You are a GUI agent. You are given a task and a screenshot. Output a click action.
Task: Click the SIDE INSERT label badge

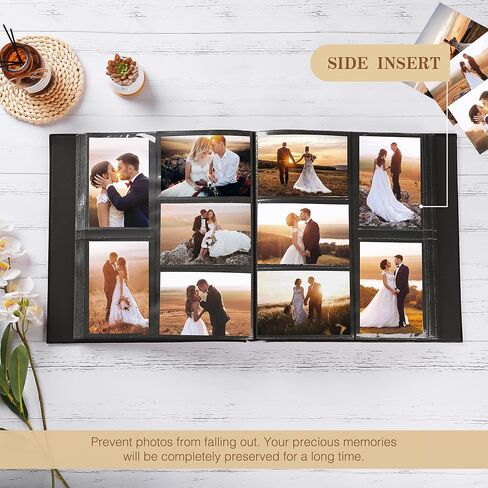[x=380, y=63]
